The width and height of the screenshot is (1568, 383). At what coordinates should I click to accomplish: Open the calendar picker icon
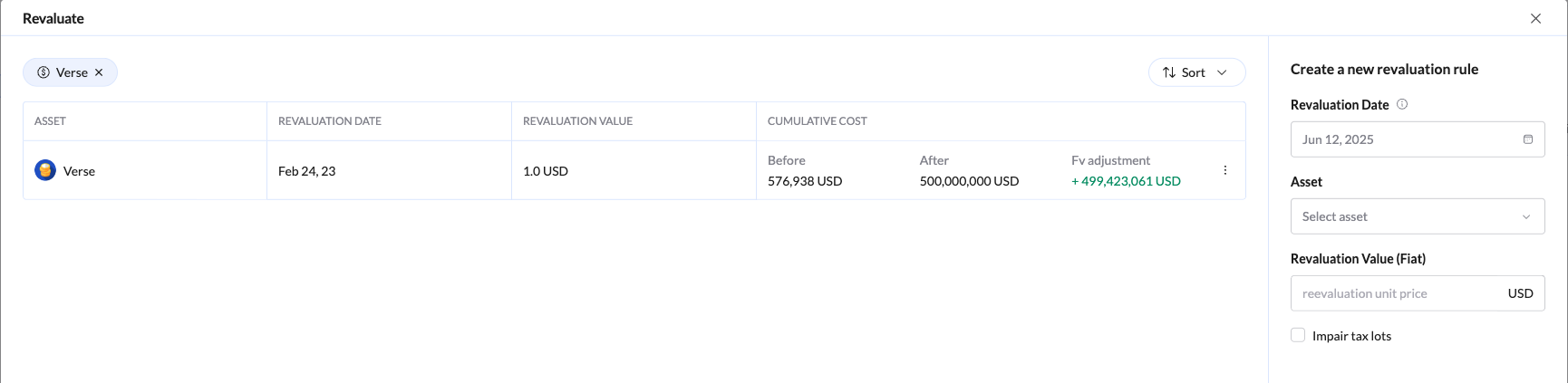pyautogui.click(x=1528, y=139)
